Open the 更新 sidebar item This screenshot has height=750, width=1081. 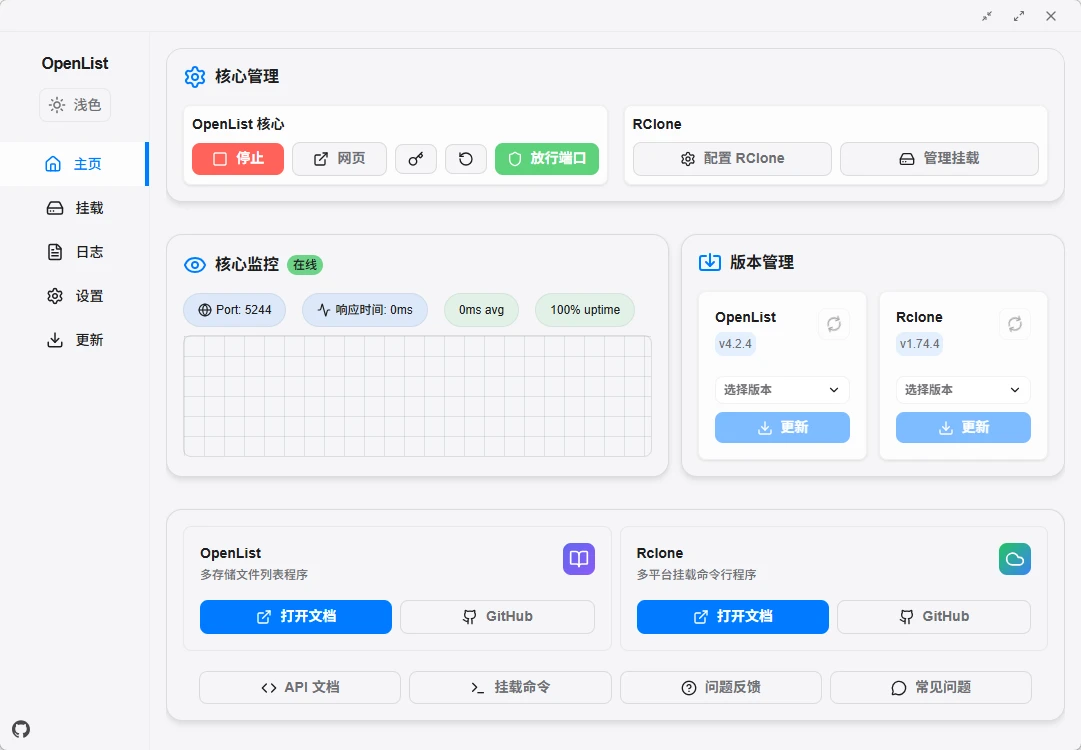pyautogui.click(x=74, y=341)
